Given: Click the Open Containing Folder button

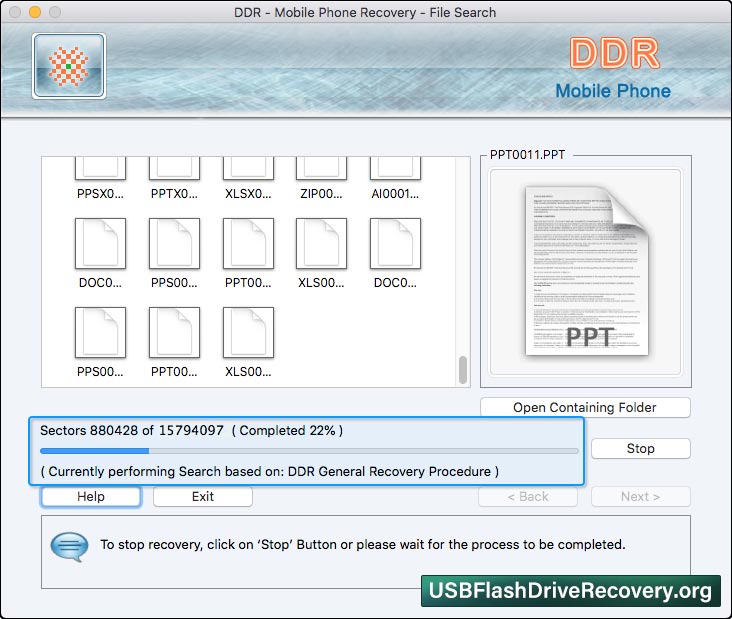Looking at the screenshot, I should [585, 408].
